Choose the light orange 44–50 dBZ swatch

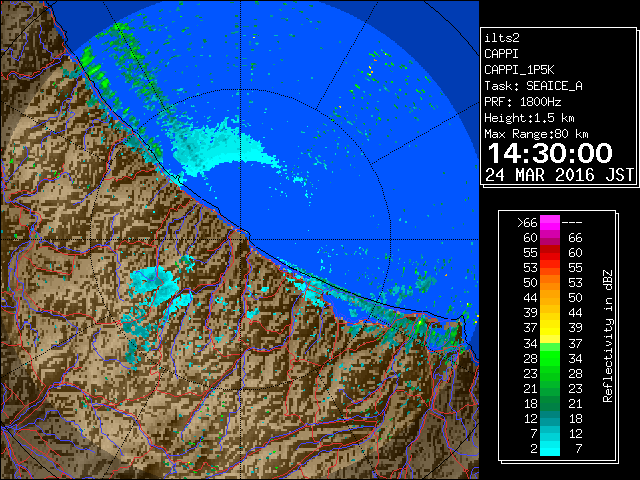550,298
